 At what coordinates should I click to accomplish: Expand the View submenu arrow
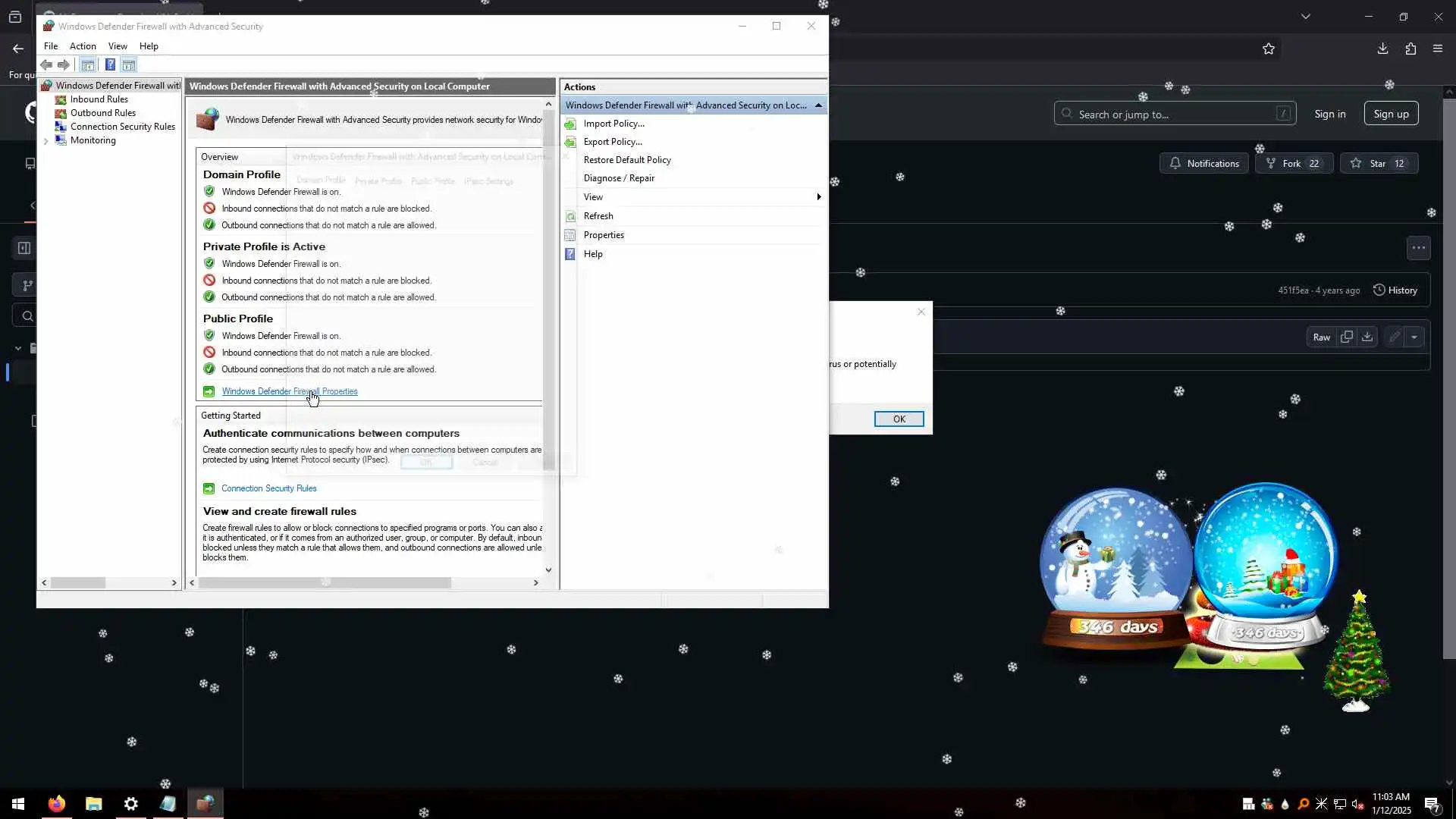pos(818,197)
